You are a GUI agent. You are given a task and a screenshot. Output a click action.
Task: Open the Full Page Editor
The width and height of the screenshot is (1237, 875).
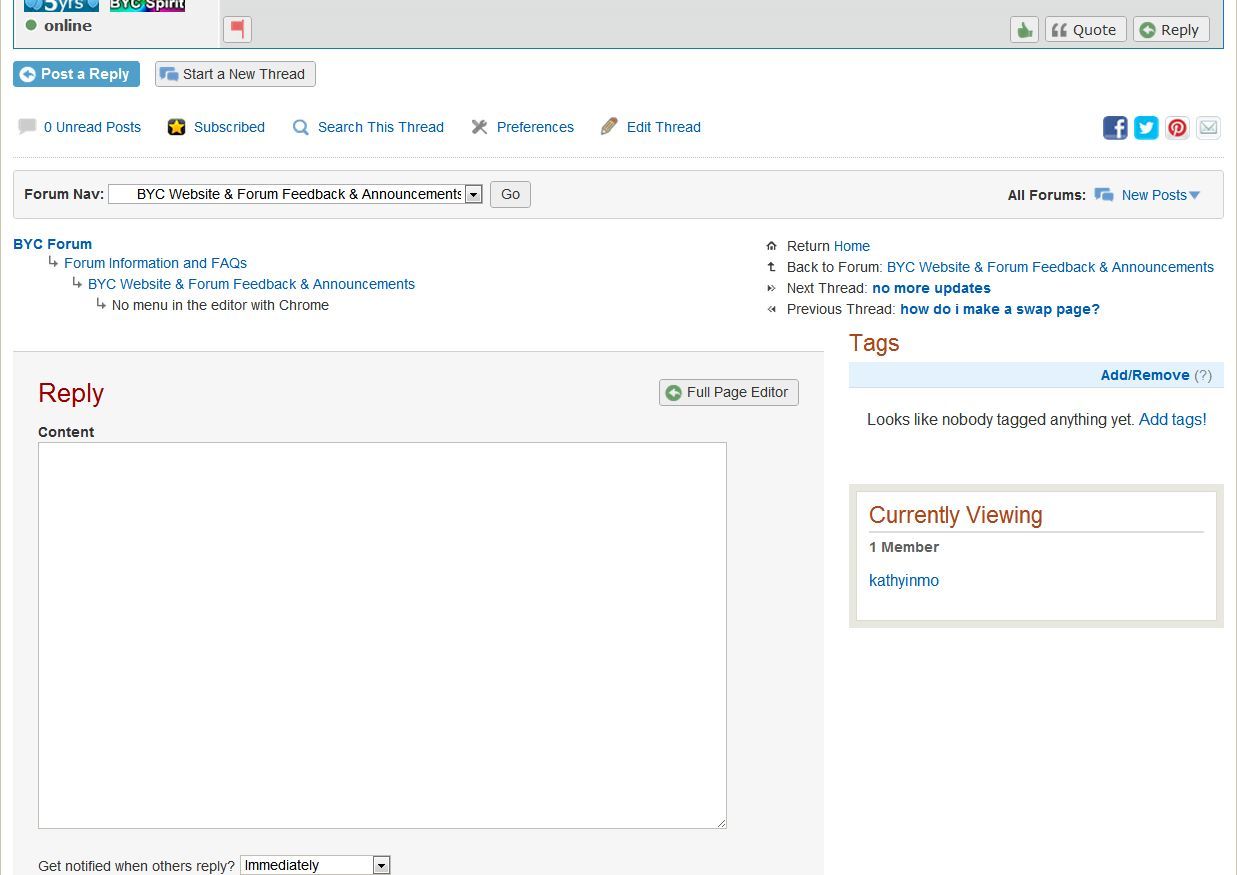tap(728, 392)
